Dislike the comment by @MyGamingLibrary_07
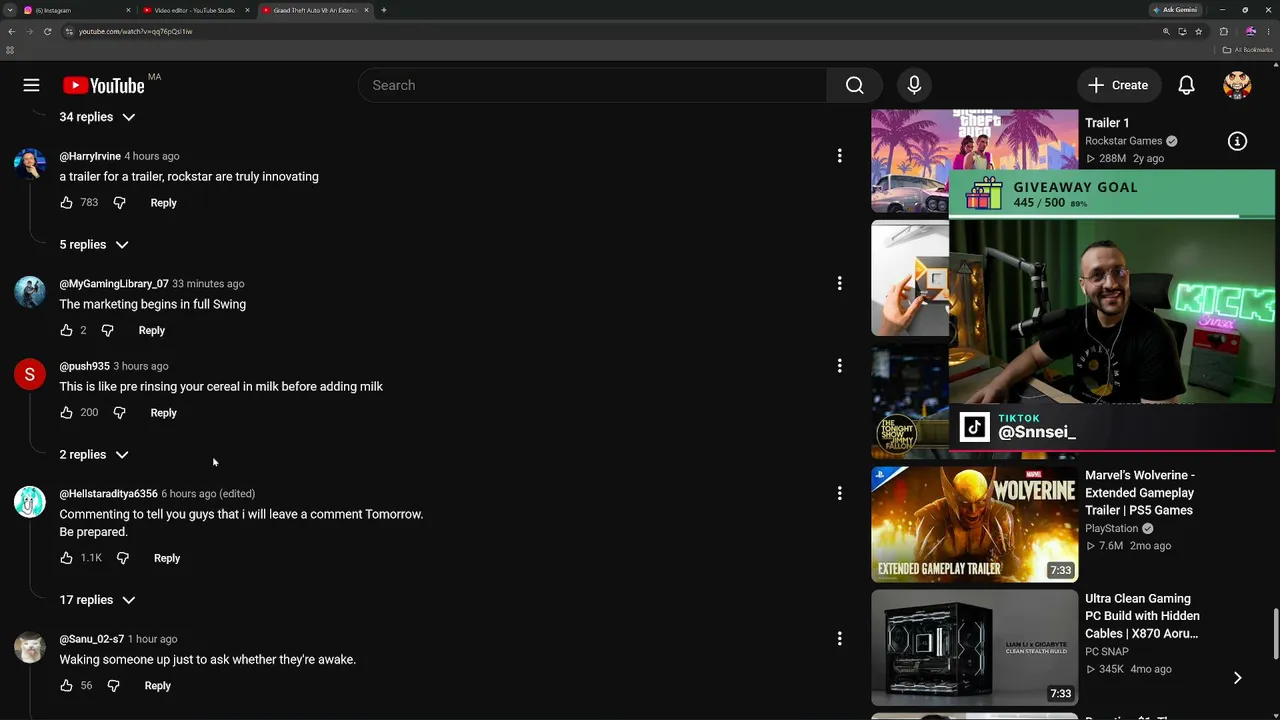This screenshot has height=720, width=1280. click(x=107, y=330)
